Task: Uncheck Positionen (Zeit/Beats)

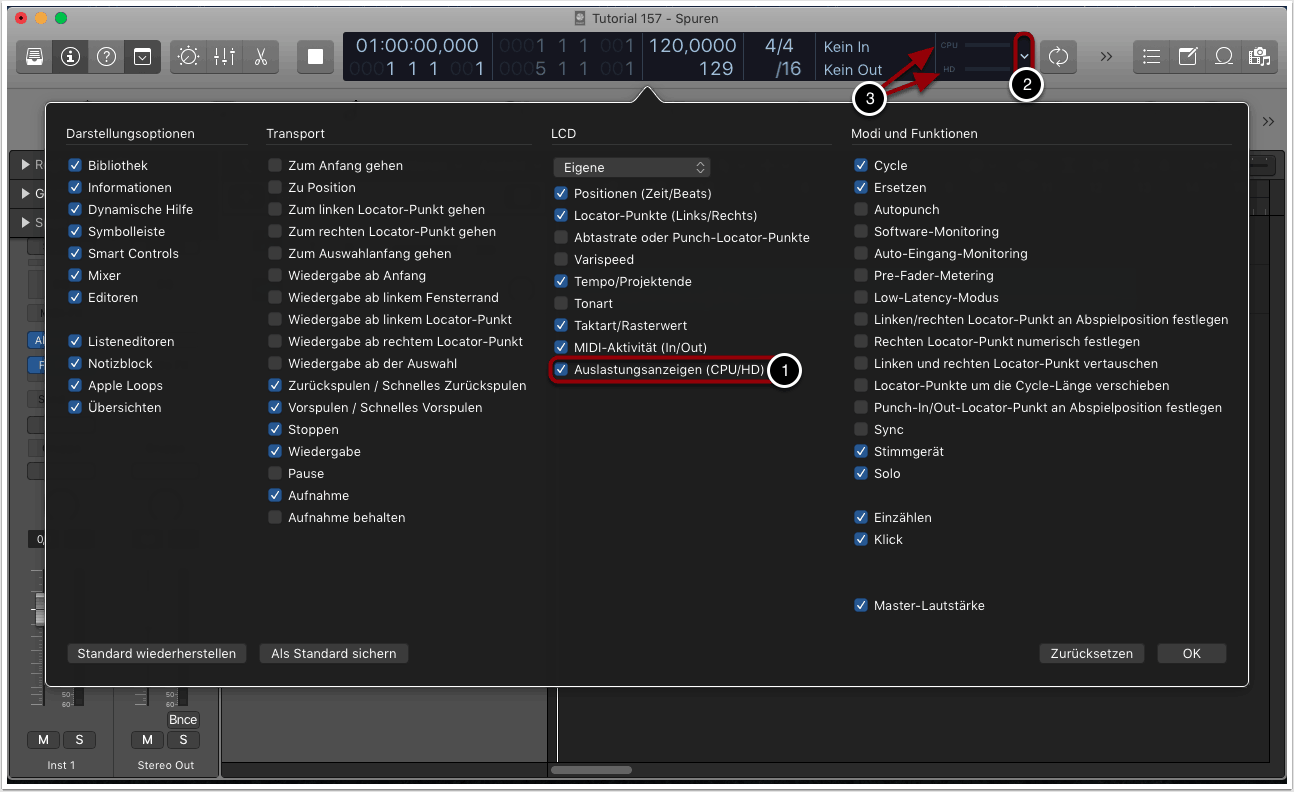Action: click(x=561, y=193)
